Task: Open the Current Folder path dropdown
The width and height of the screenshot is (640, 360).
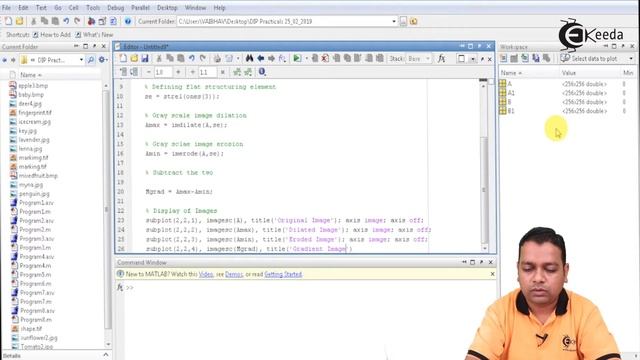Action: (x=394, y=21)
